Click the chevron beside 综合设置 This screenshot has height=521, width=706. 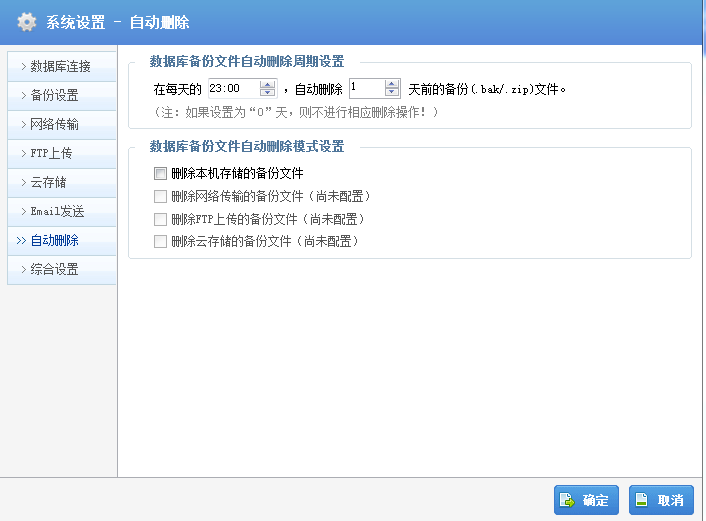point(23,269)
